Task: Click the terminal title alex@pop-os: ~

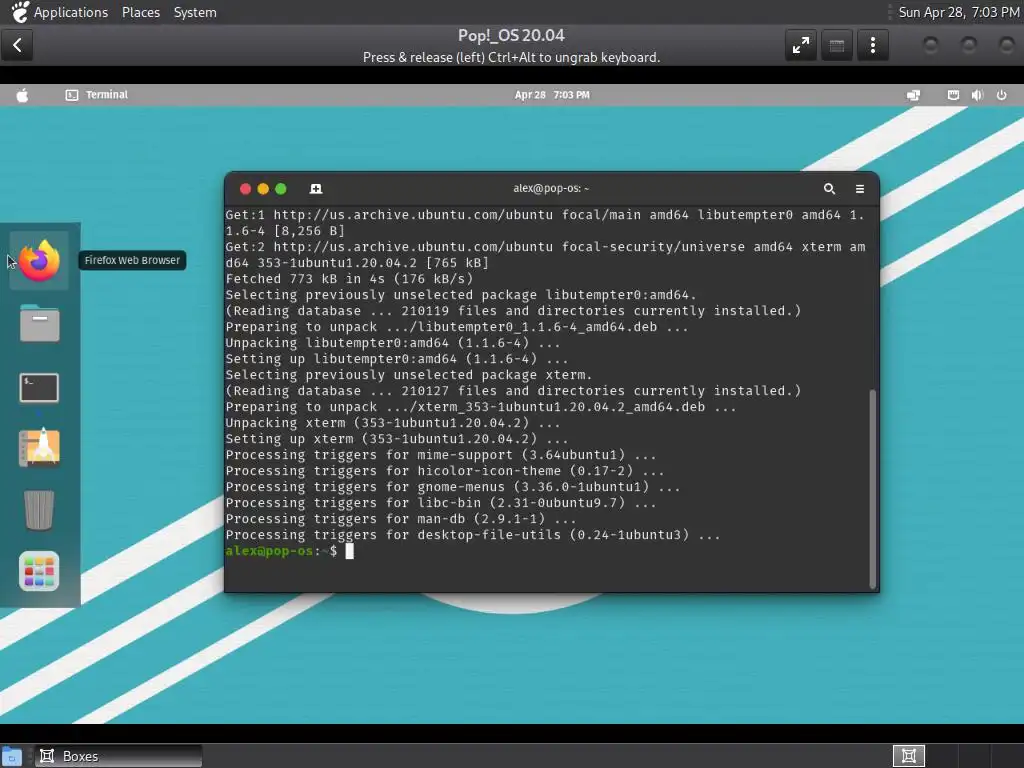Action: [551, 188]
